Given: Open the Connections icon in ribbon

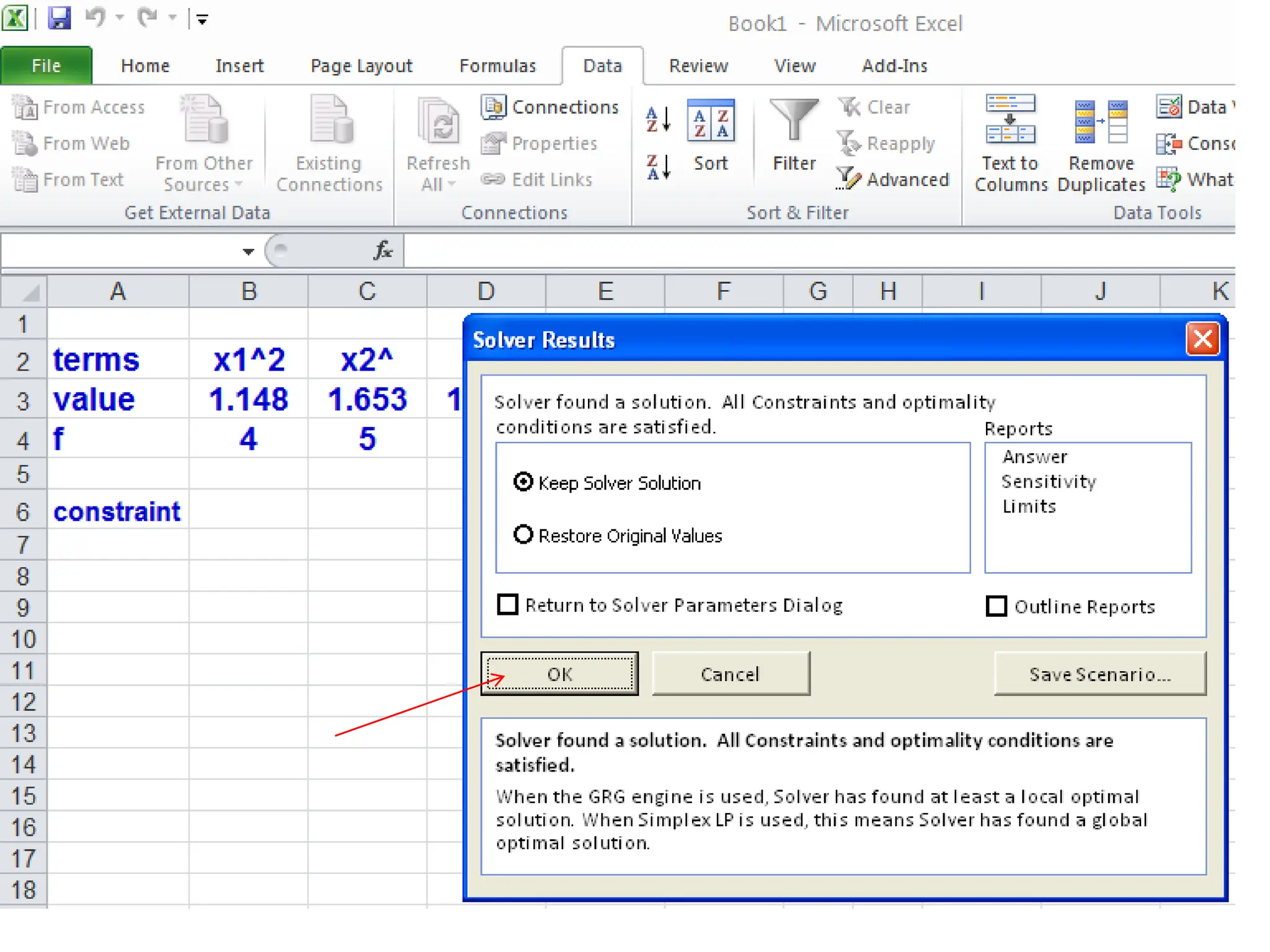Looking at the screenshot, I should 494,107.
